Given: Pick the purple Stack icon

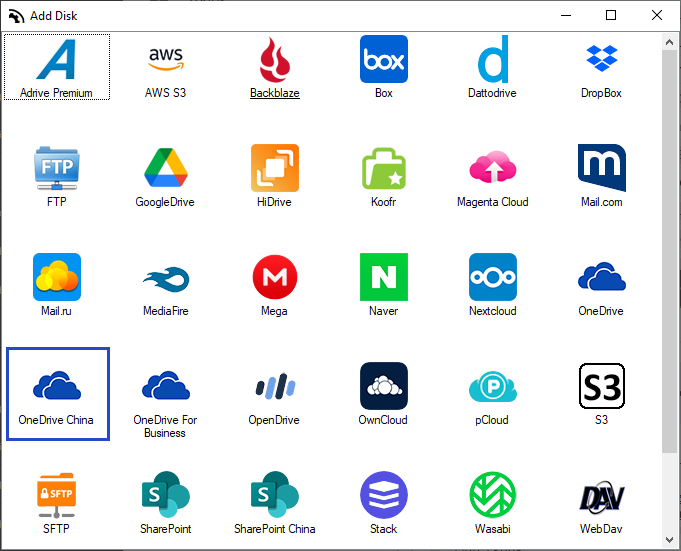Looking at the screenshot, I should [x=384, y=495].
